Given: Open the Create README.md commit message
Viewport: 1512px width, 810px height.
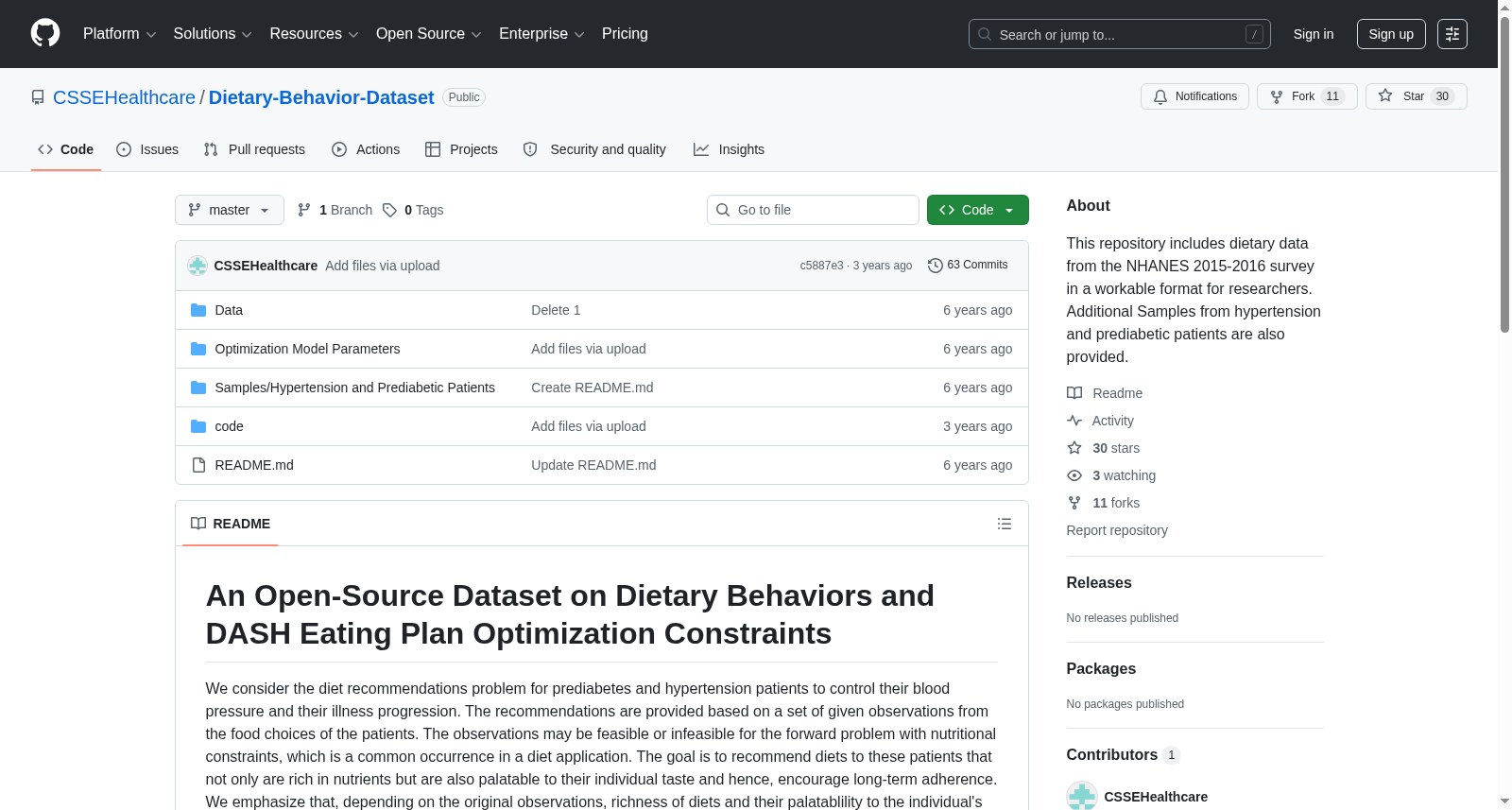Looking at the screenshot, I should (593, 388).
